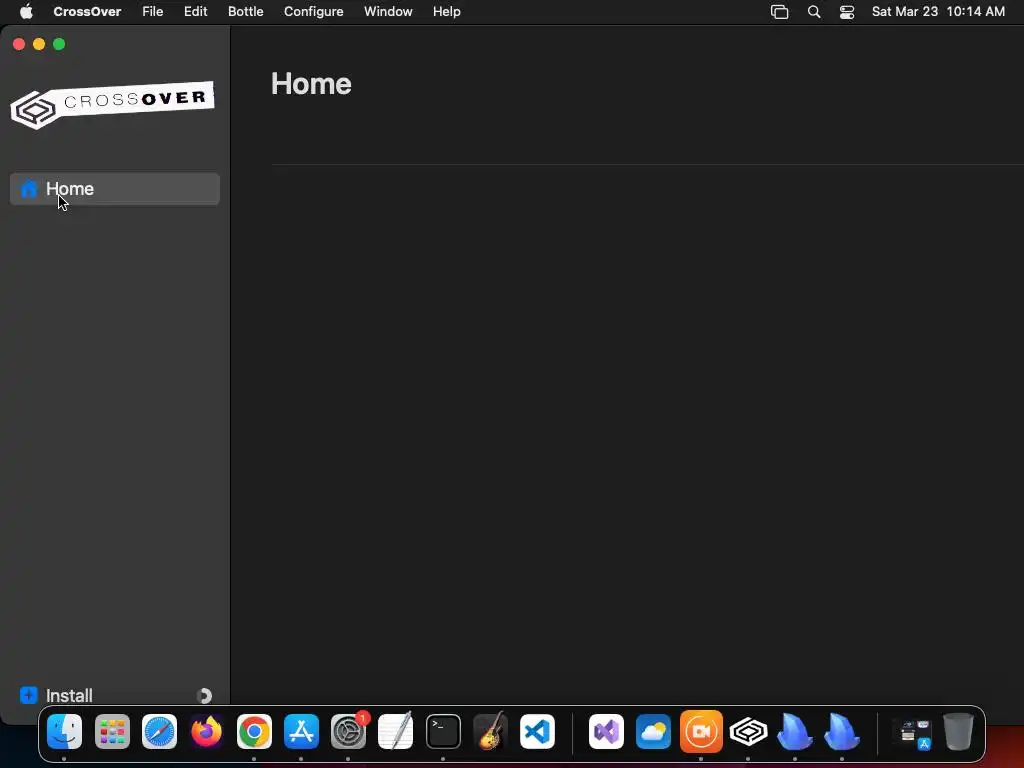Screen dimensions: 1024x768
Task: Open the Bottle menu
Action: [246, 11]
